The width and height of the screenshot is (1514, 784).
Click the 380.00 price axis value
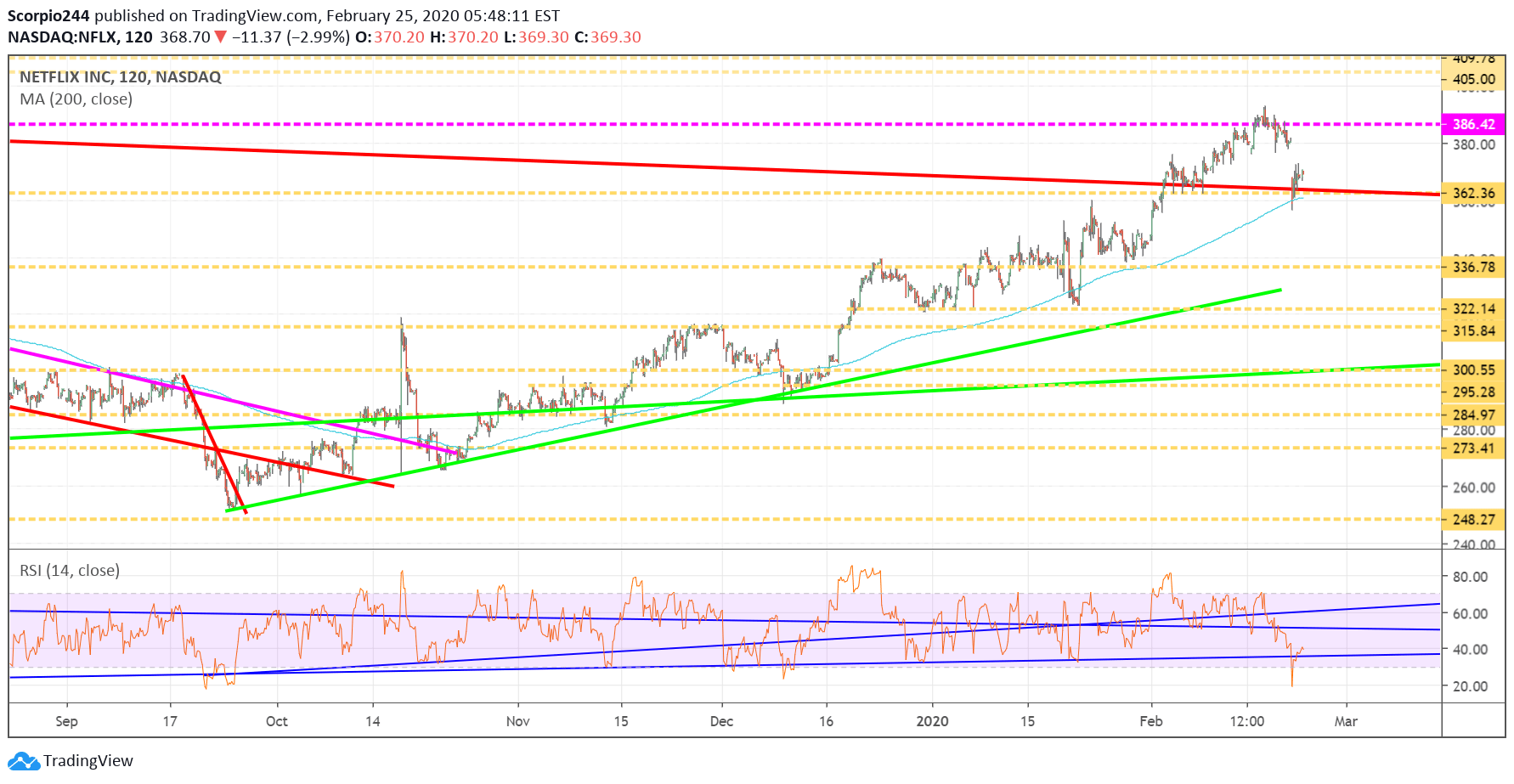[1474, 144]
